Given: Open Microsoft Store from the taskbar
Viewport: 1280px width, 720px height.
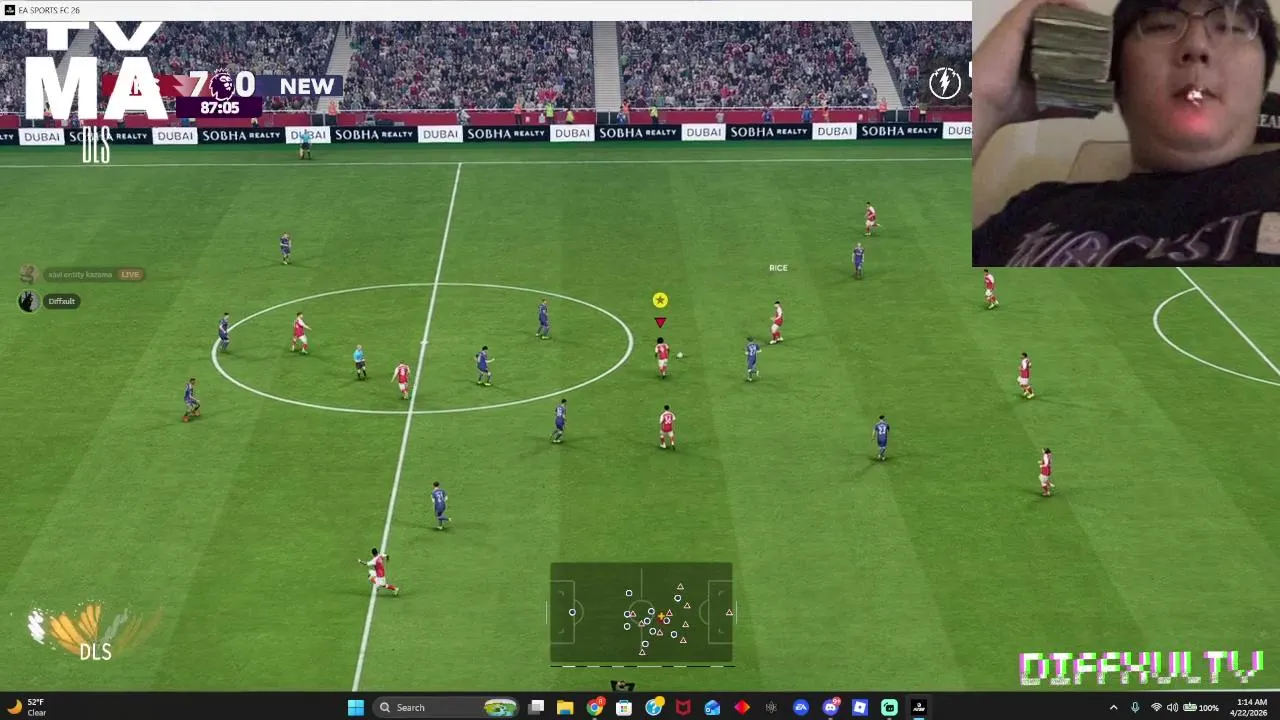Looking at the screenshot, I should click(x=624, y=707).
